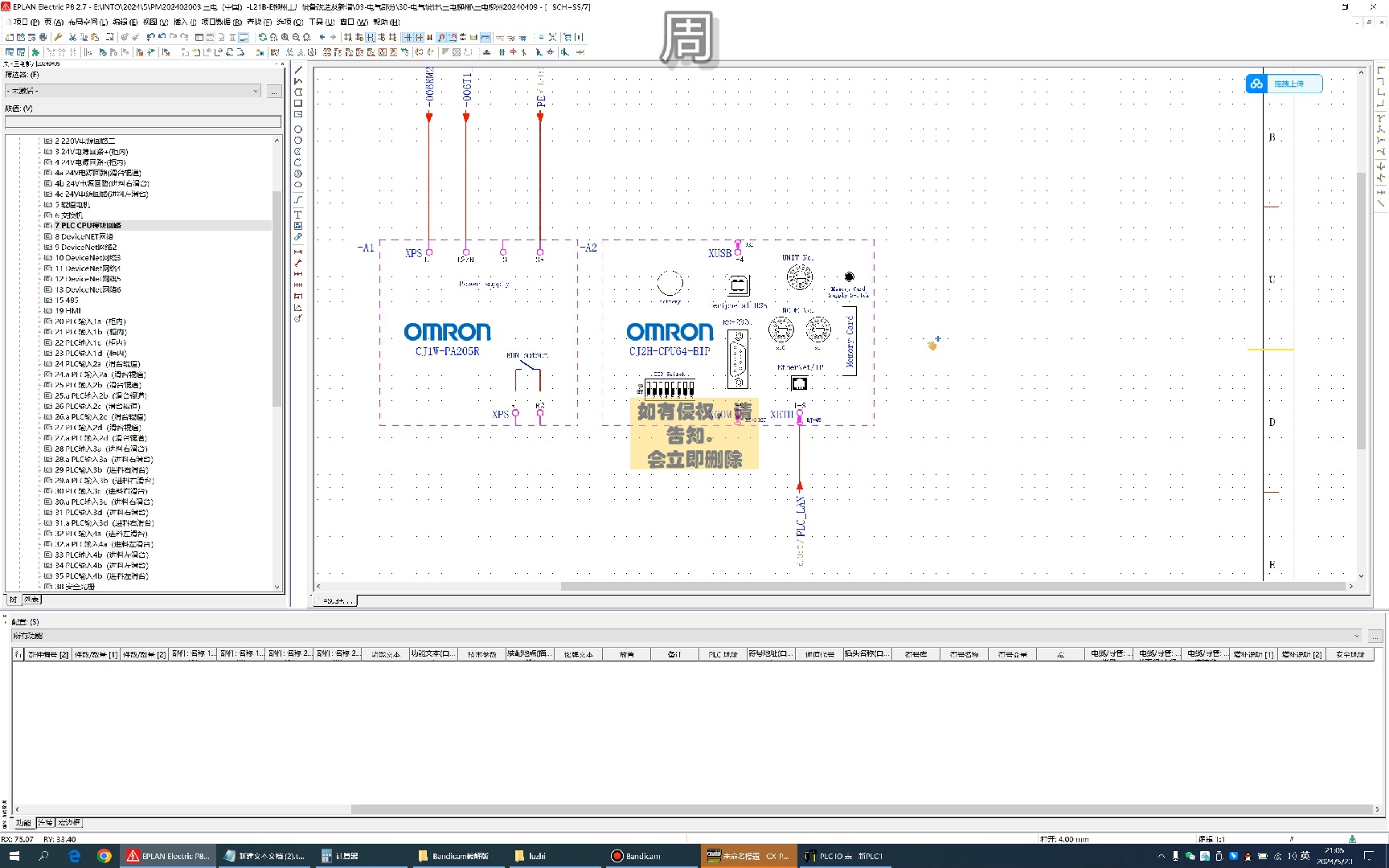
Task: Open the View (V) menu
Action: pos(156,23)
